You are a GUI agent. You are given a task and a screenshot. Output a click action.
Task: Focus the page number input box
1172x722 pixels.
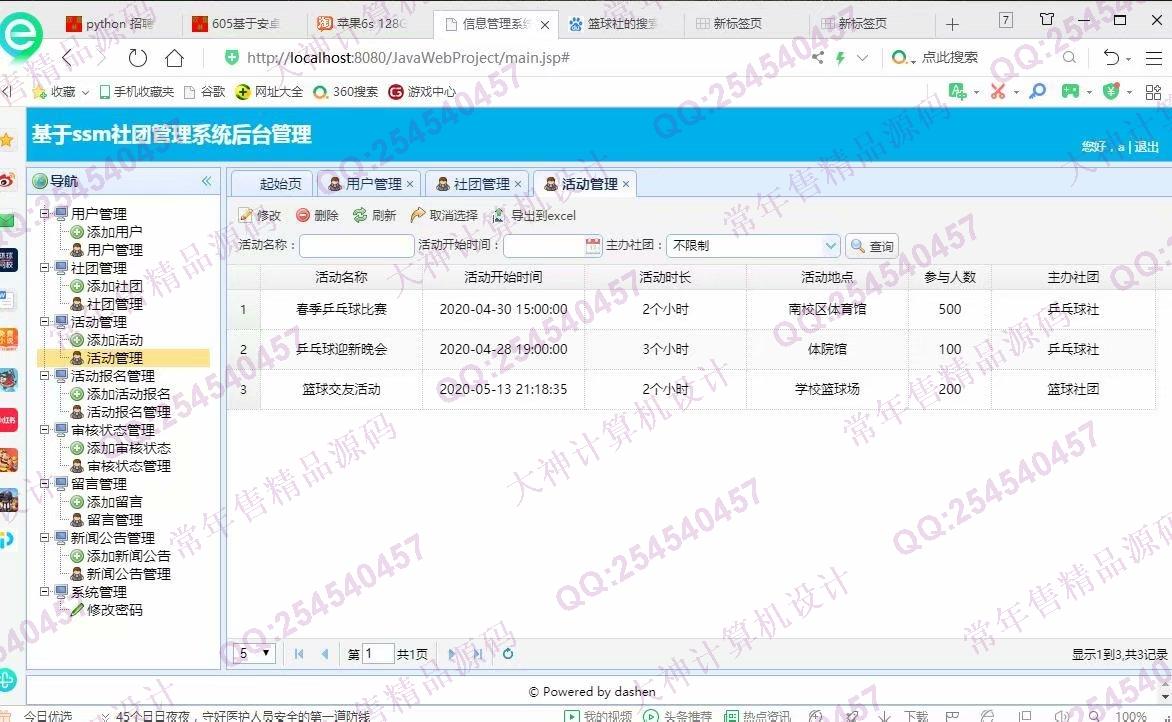tap(377, 653)
